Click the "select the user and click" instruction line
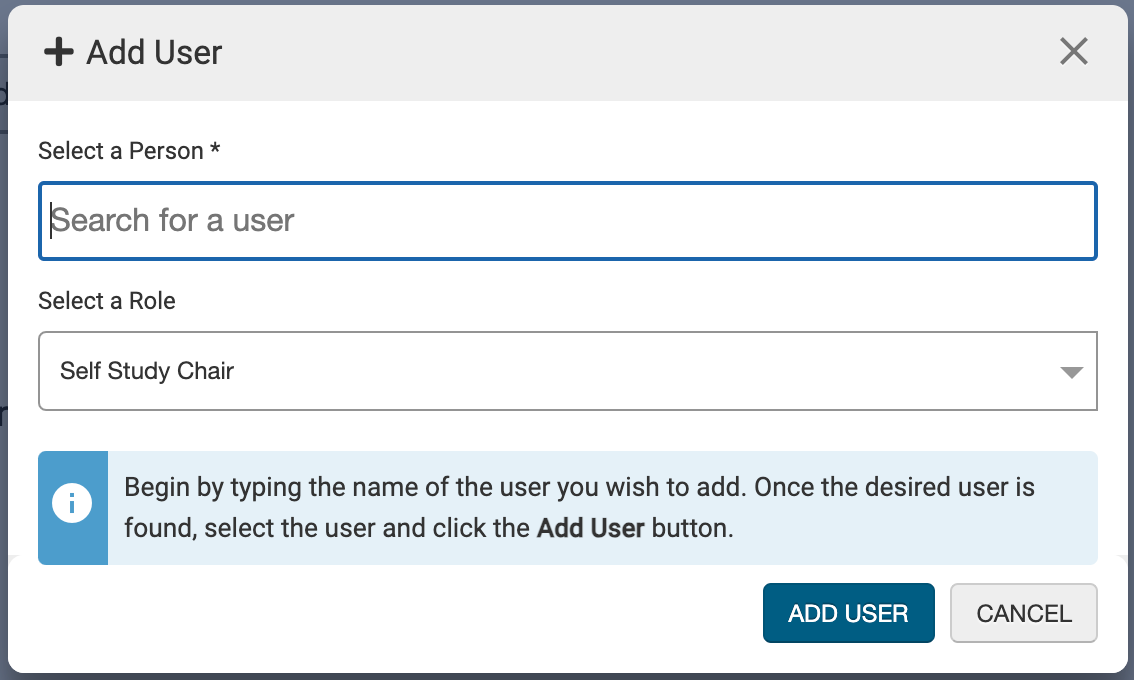This screenshot has height=680, width=1134. 328,527
